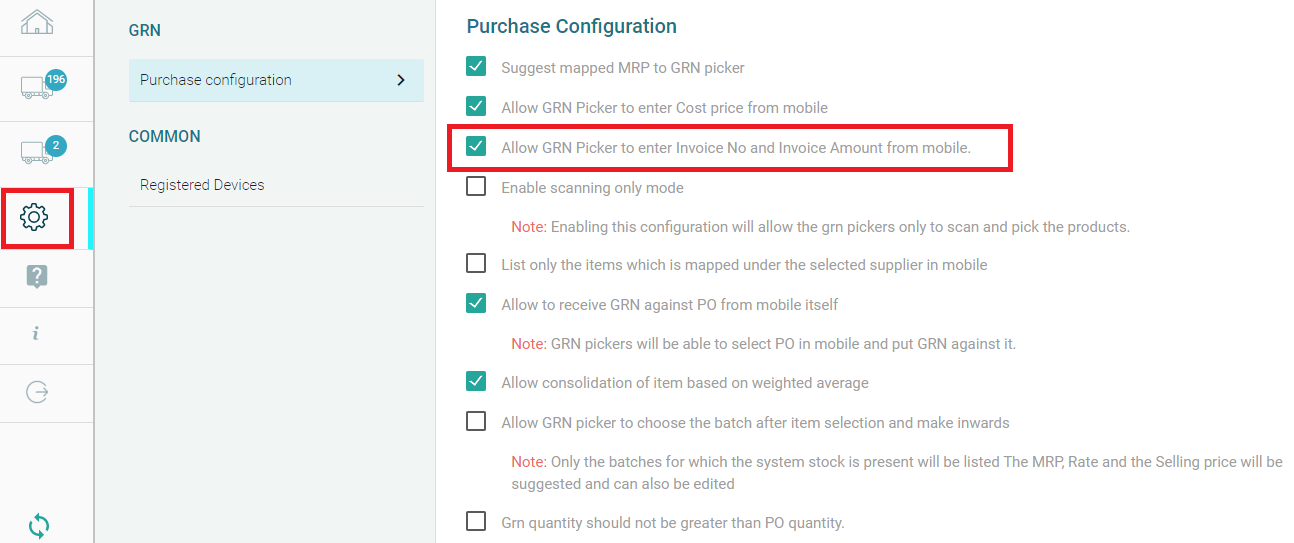1294x543 pixels.
Task: Select the Purchase configuration menu item
Action: (216, 80)
